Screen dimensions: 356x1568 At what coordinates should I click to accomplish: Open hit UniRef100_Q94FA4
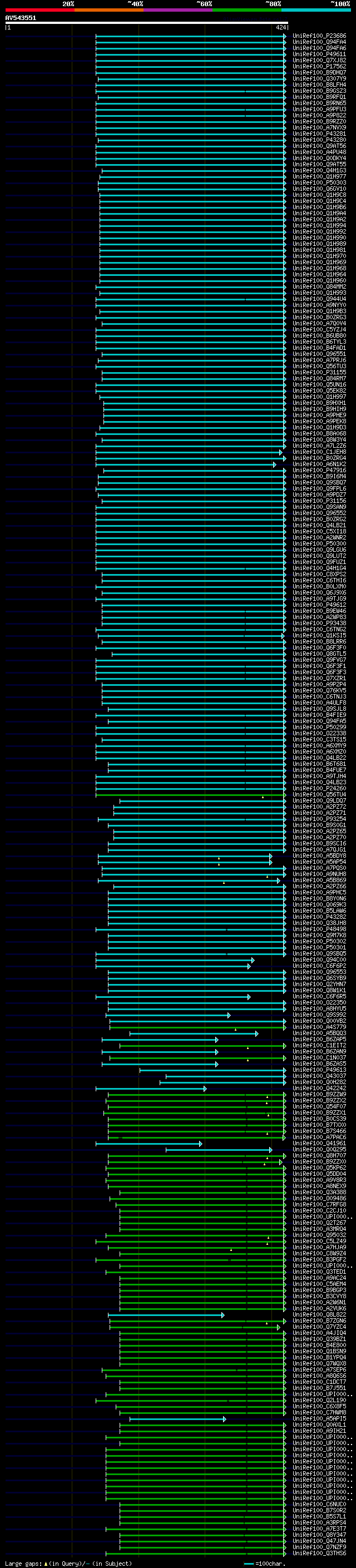click(x=319, y=42)
